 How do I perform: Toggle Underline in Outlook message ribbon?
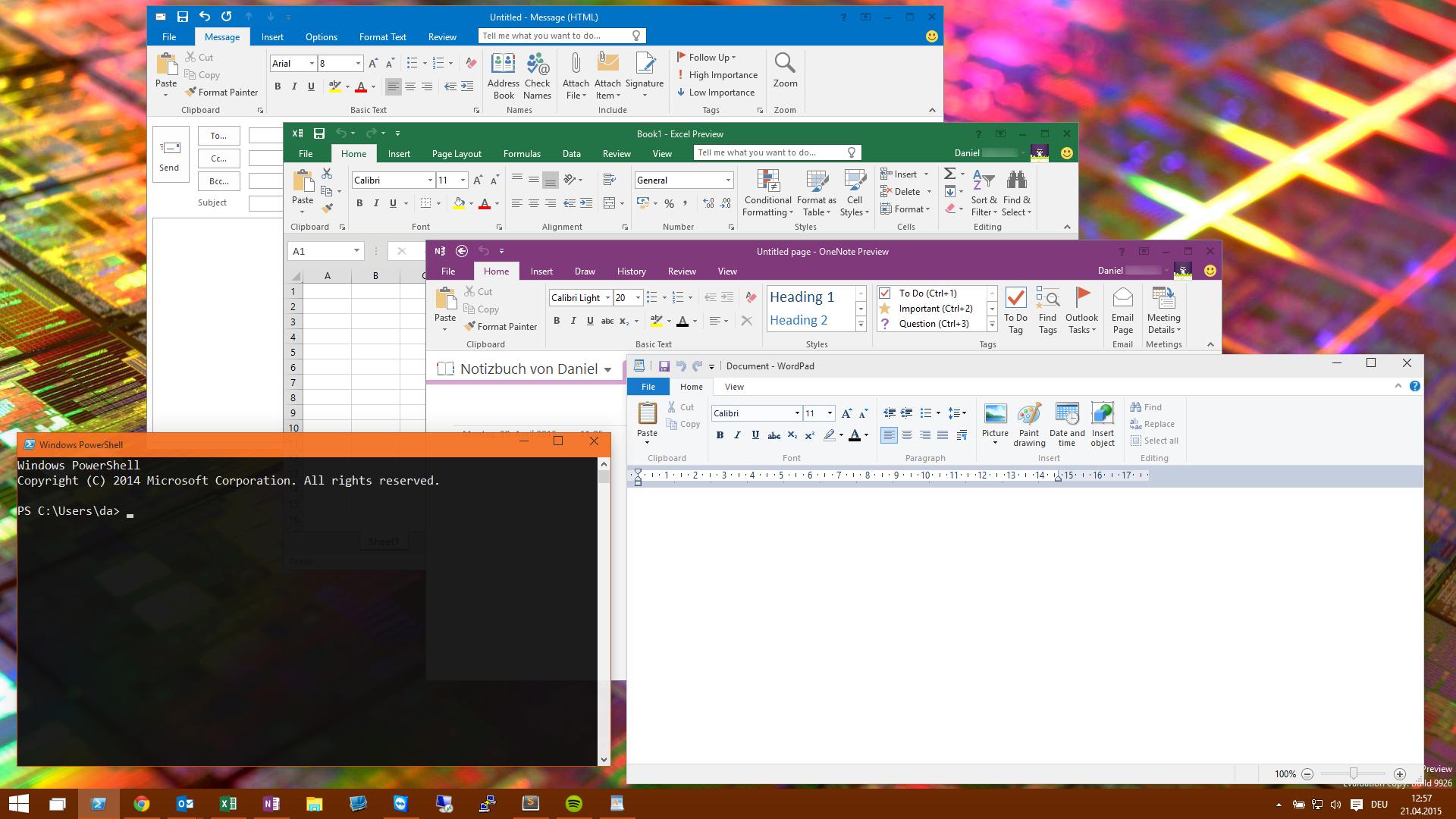click(311, 86)
